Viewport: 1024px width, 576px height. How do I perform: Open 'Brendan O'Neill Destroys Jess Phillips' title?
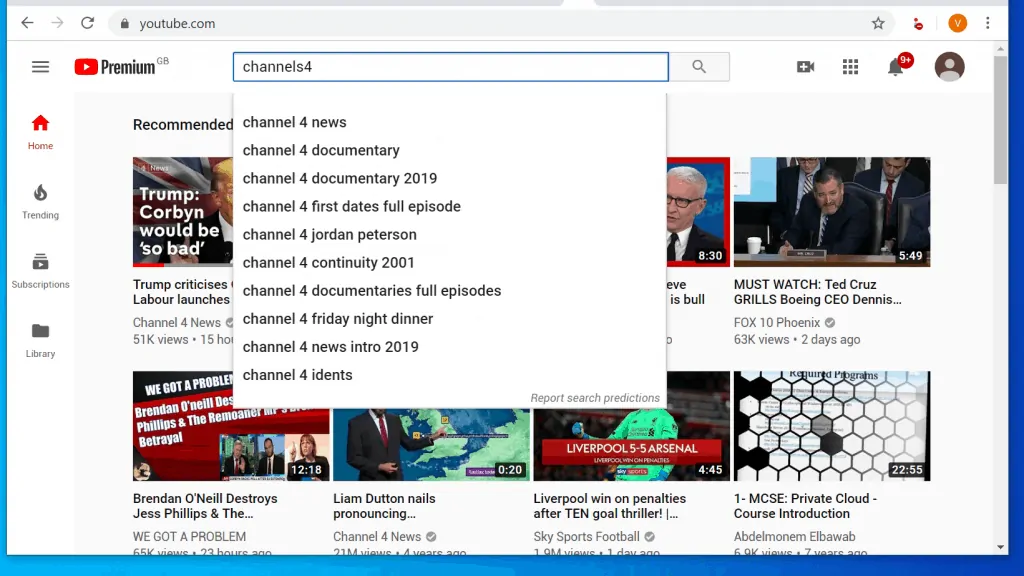click(x=205, y=506)
